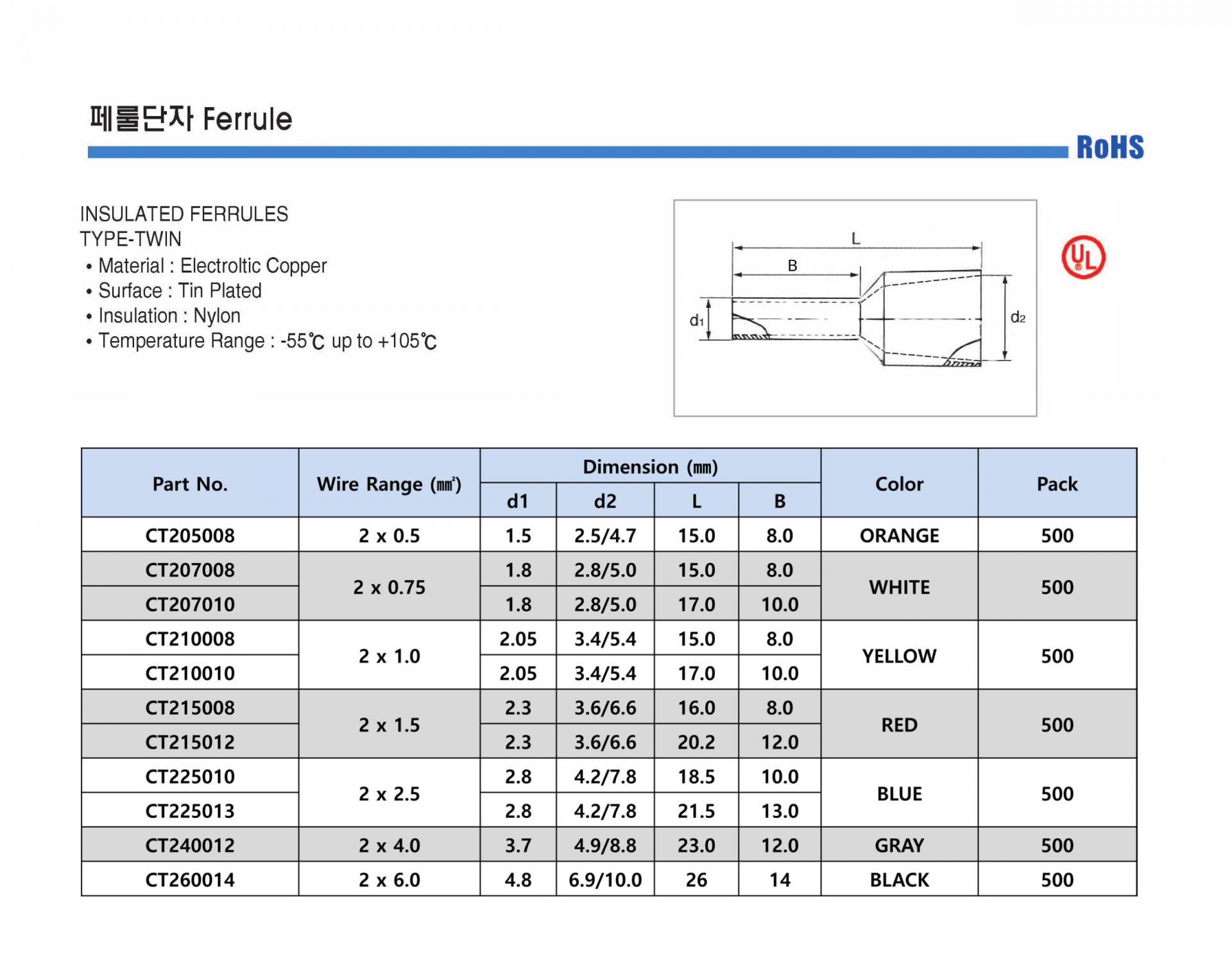Select part number CT240012
Viewport: 1232px width, 968px height.
click(190, 845)
